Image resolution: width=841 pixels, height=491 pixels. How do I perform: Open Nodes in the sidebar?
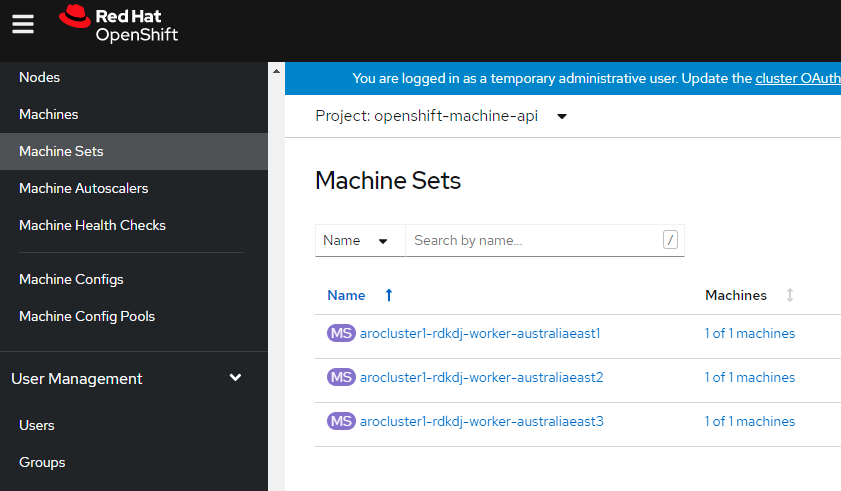click(40, 77)
